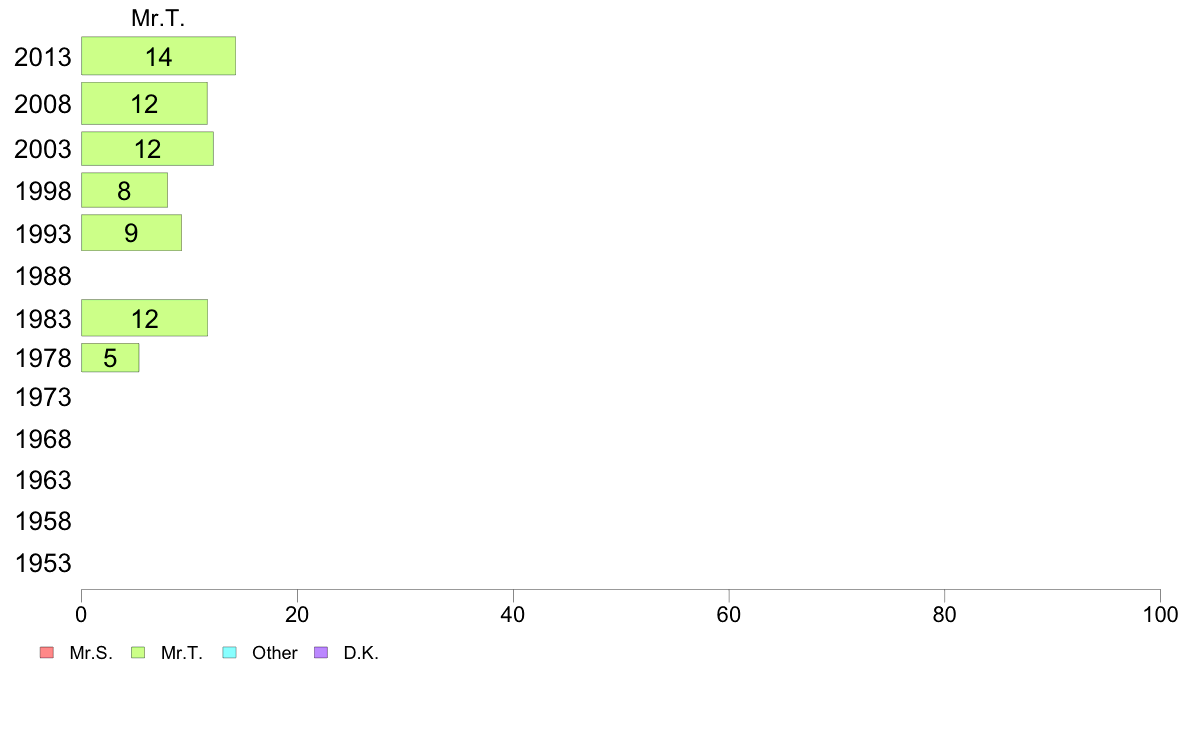This screenshot has width=1188, height=736.
Task: Click the 1953 year label
Action: click(43, 563)
